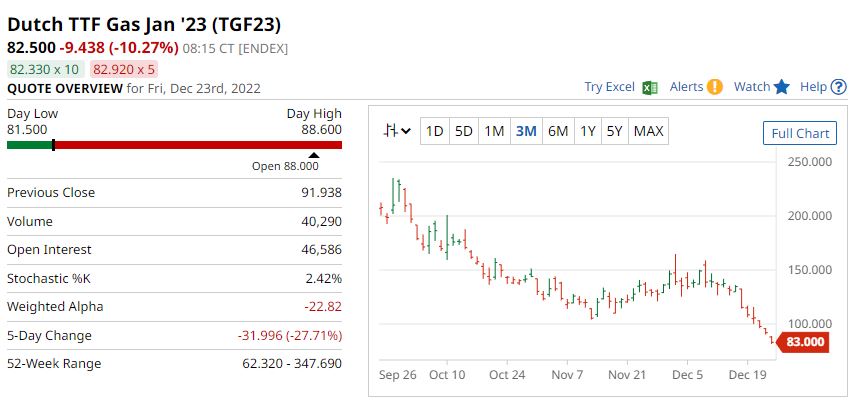Open the chart type dropdown
This screenshot has width=854, height=416.
coord(398,131)
